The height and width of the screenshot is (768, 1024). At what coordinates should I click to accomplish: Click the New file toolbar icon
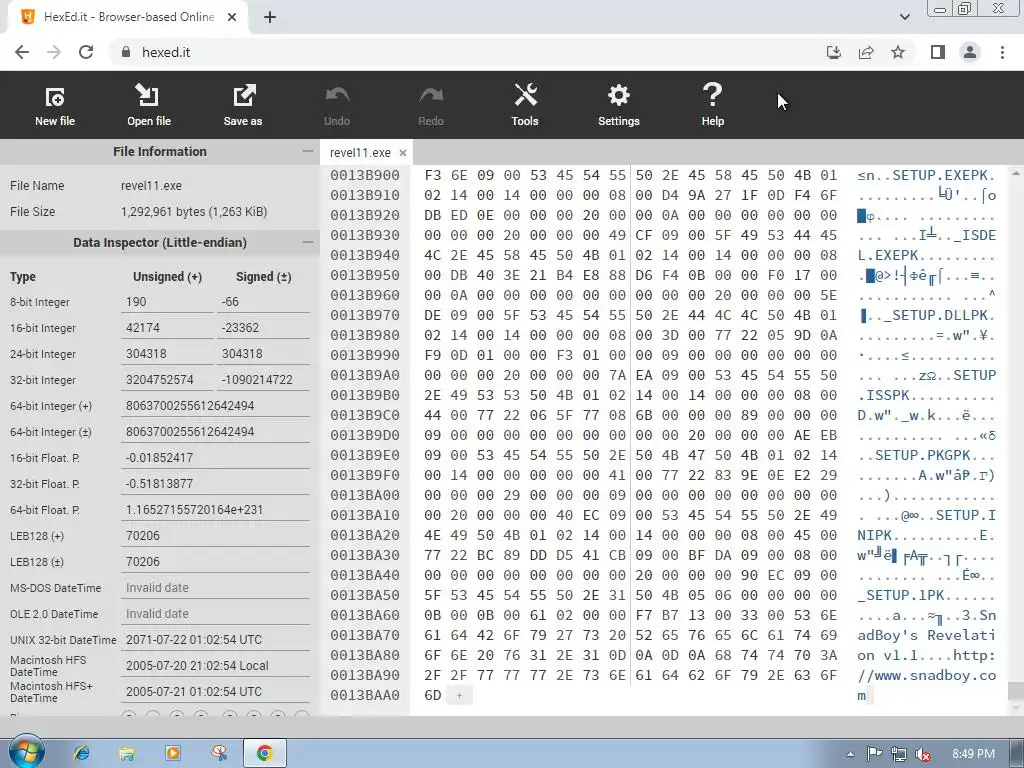(55, 104)
